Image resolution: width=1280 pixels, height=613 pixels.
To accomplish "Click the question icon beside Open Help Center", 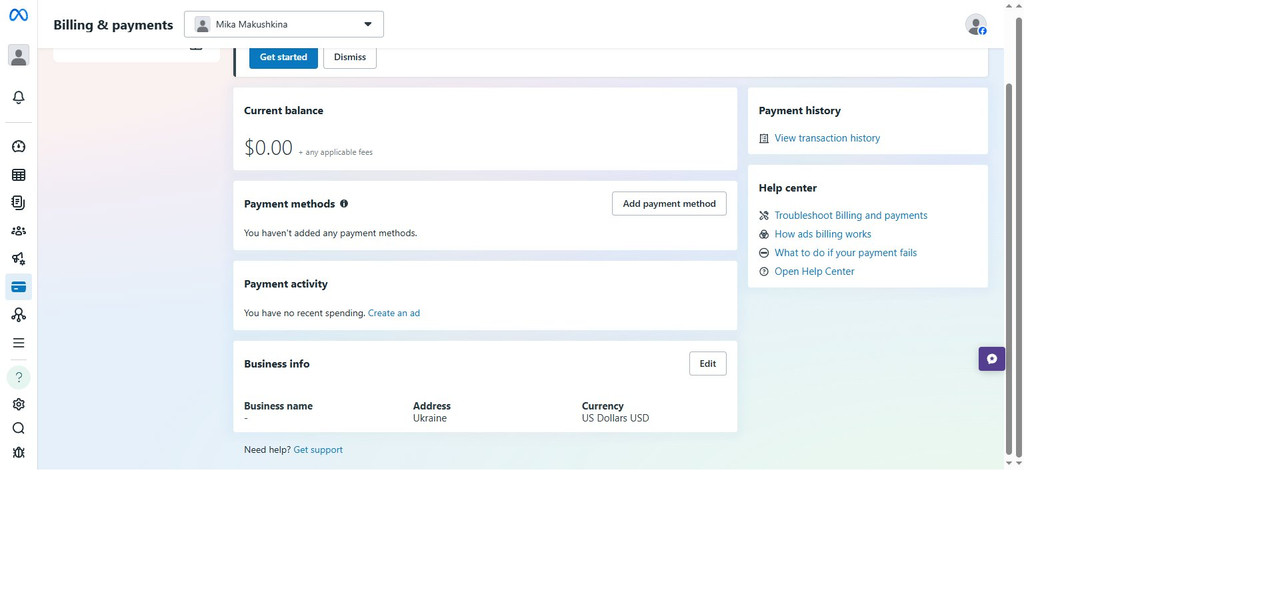I will [x=764, y=272].
